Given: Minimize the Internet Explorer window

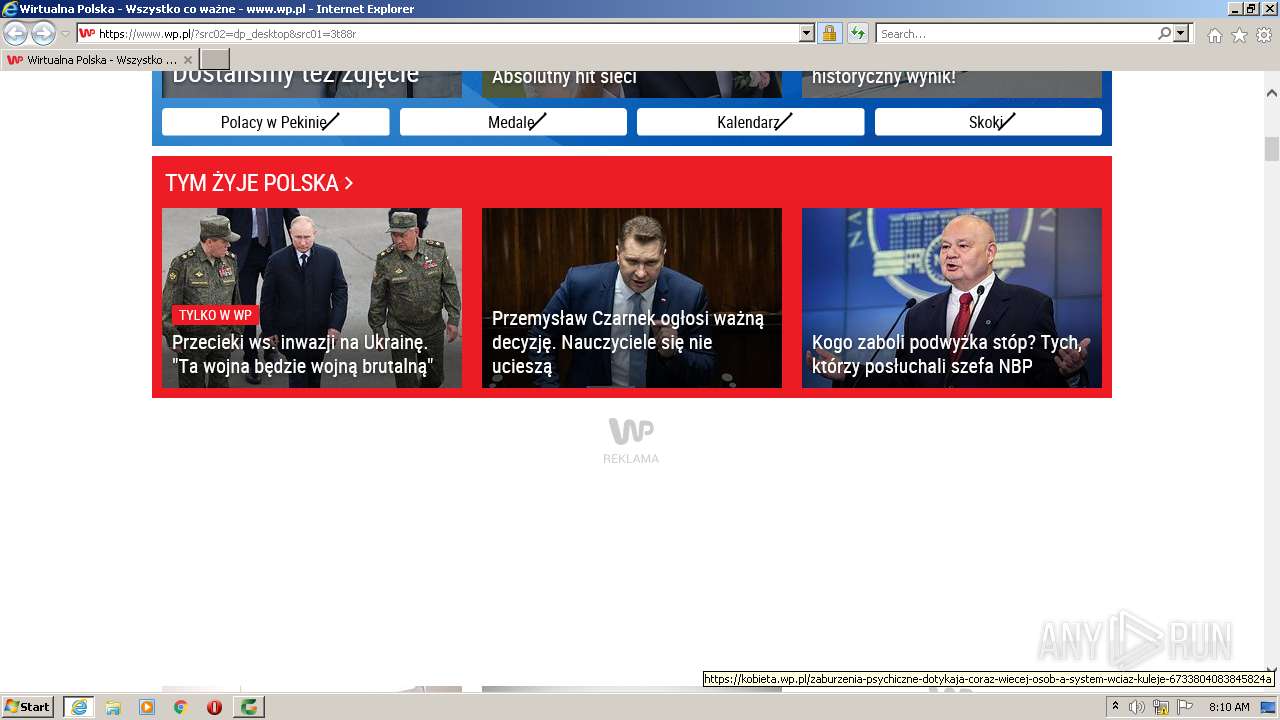Looking at the screenshot, I should click(1235, 9).
